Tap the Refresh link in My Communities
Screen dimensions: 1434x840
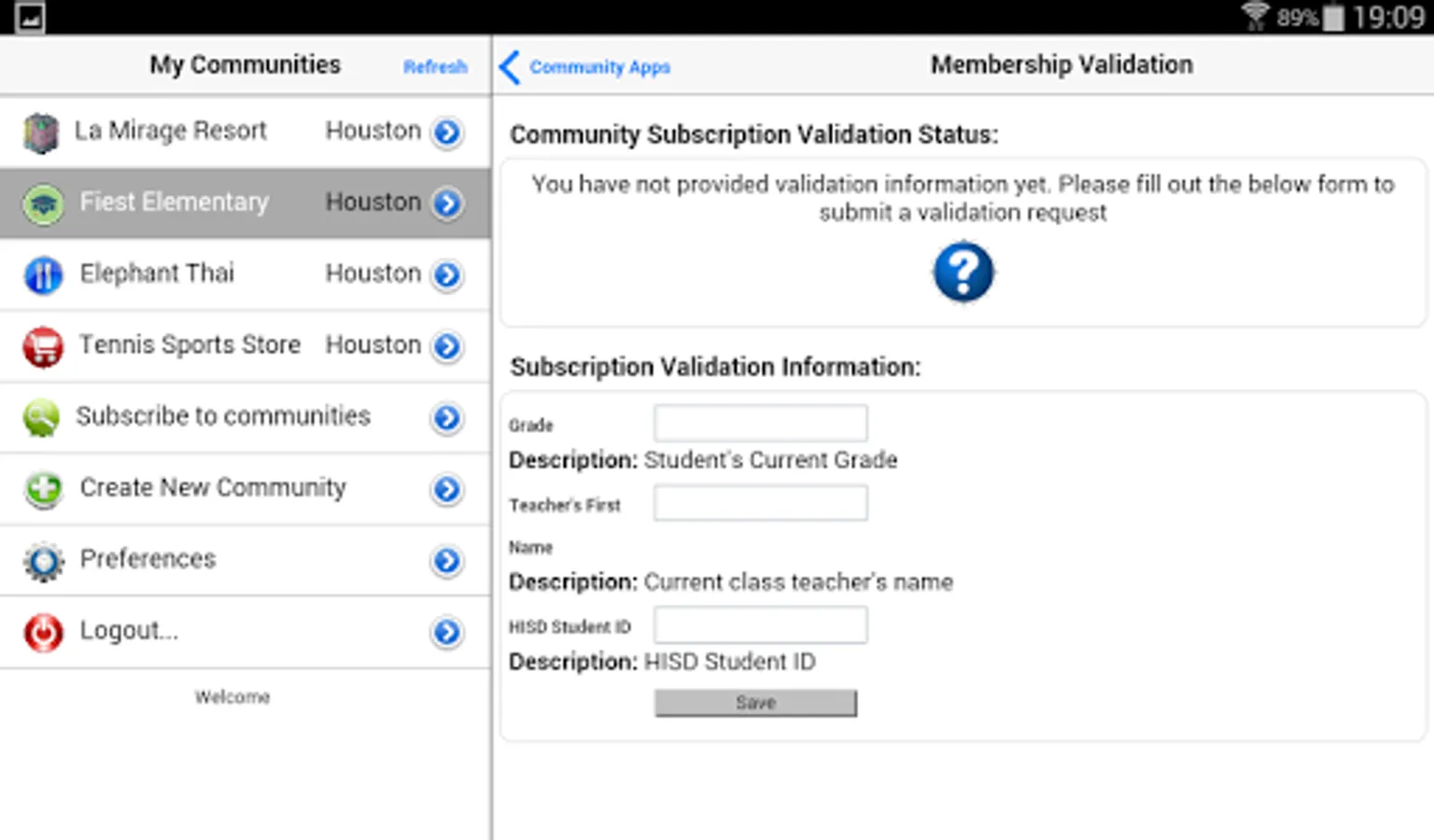pyautogui.click(x=435, y=67)
